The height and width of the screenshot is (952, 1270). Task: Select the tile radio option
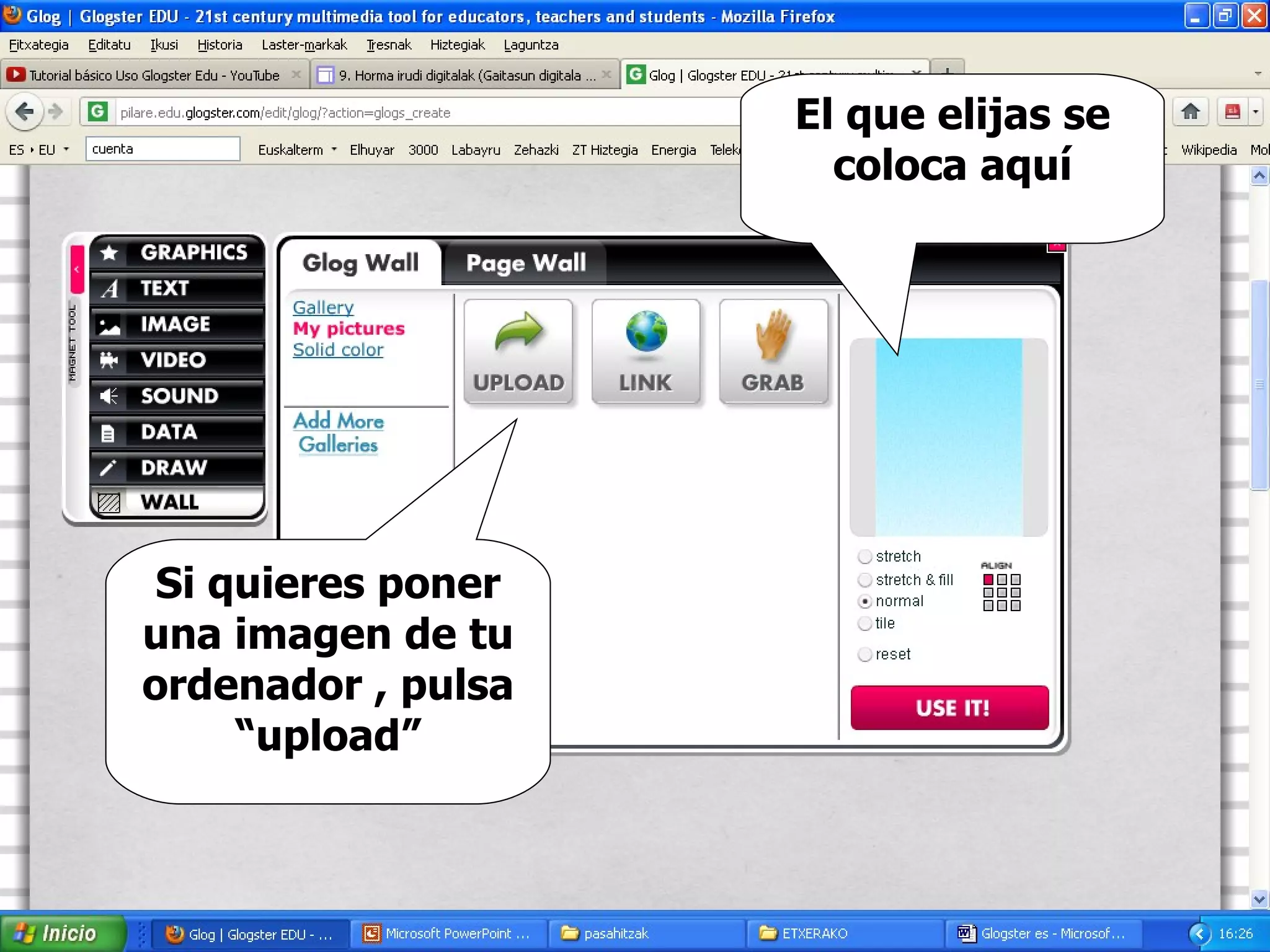click(865, 624)
